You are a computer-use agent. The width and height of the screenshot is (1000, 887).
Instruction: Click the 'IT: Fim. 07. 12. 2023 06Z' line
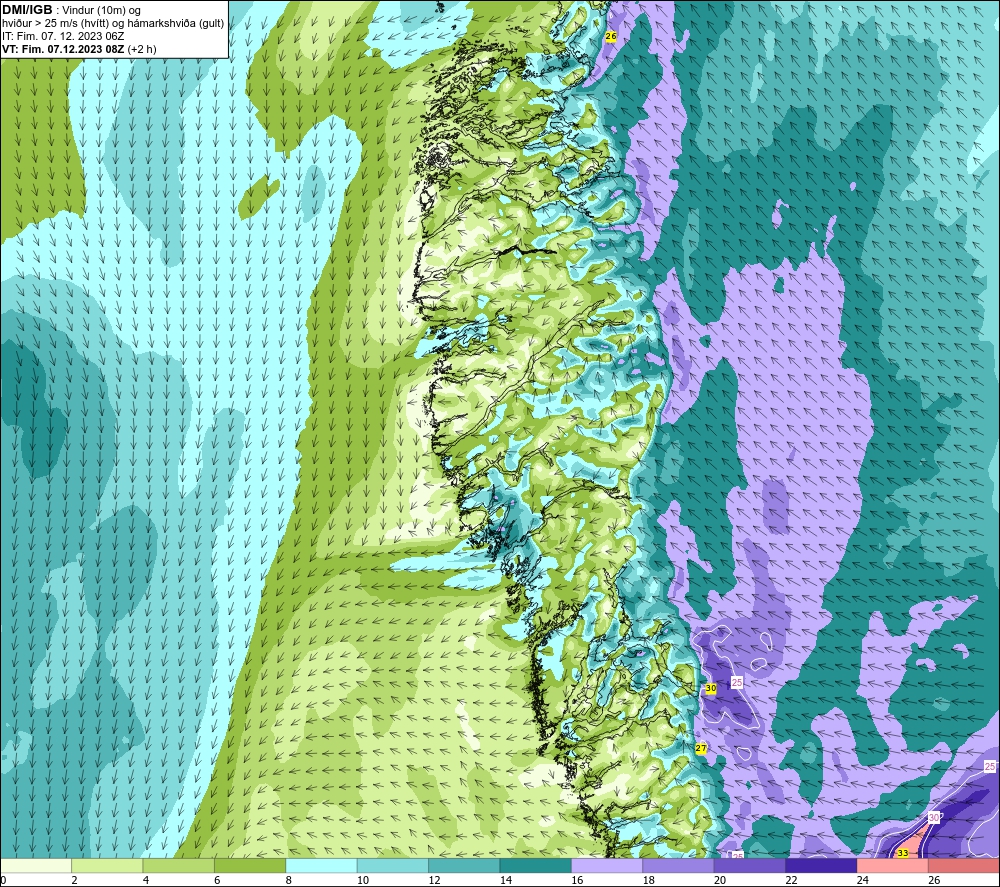63,36
